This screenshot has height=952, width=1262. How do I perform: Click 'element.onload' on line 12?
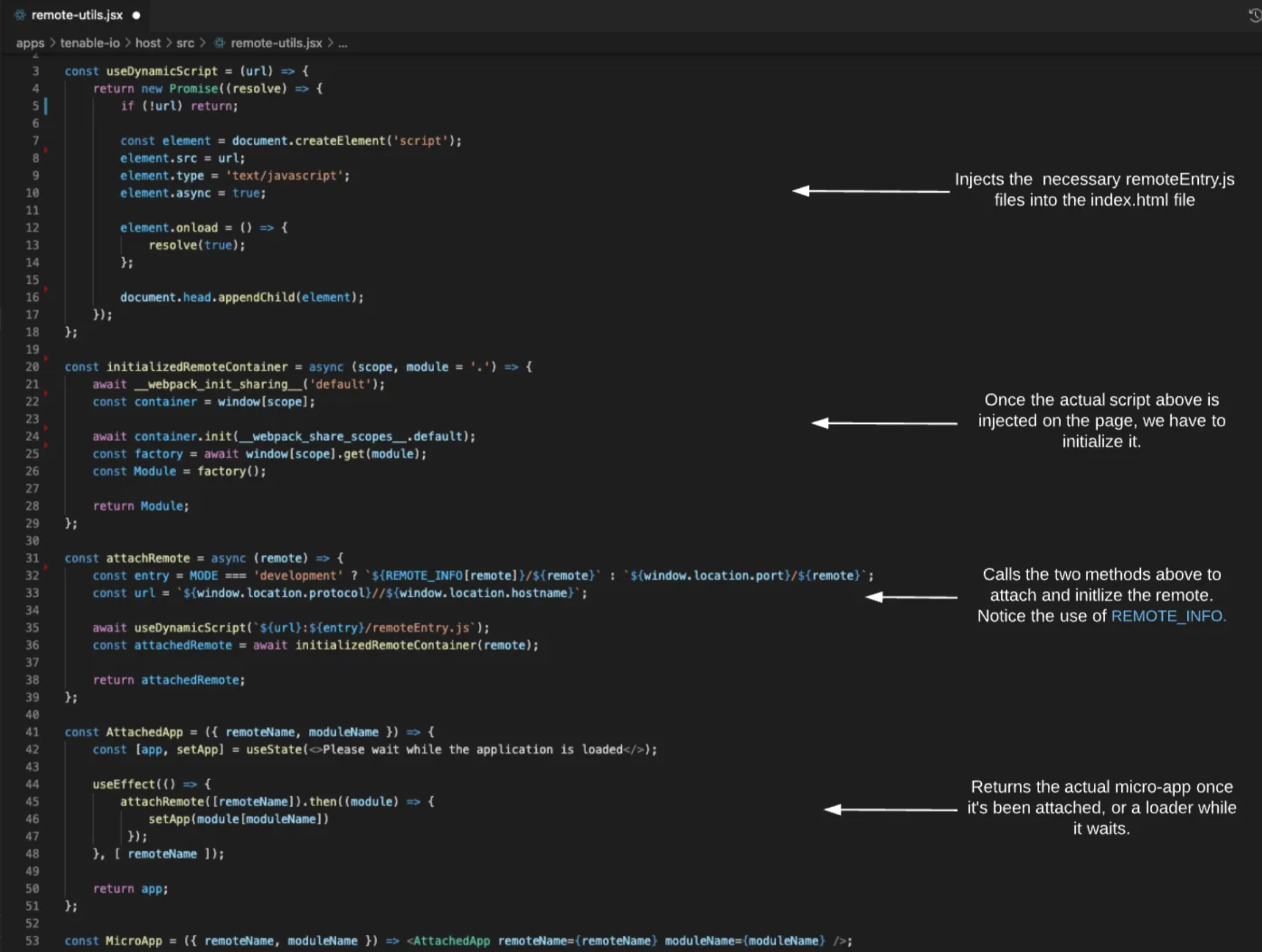pyautogui.click(x=169, y=228)
